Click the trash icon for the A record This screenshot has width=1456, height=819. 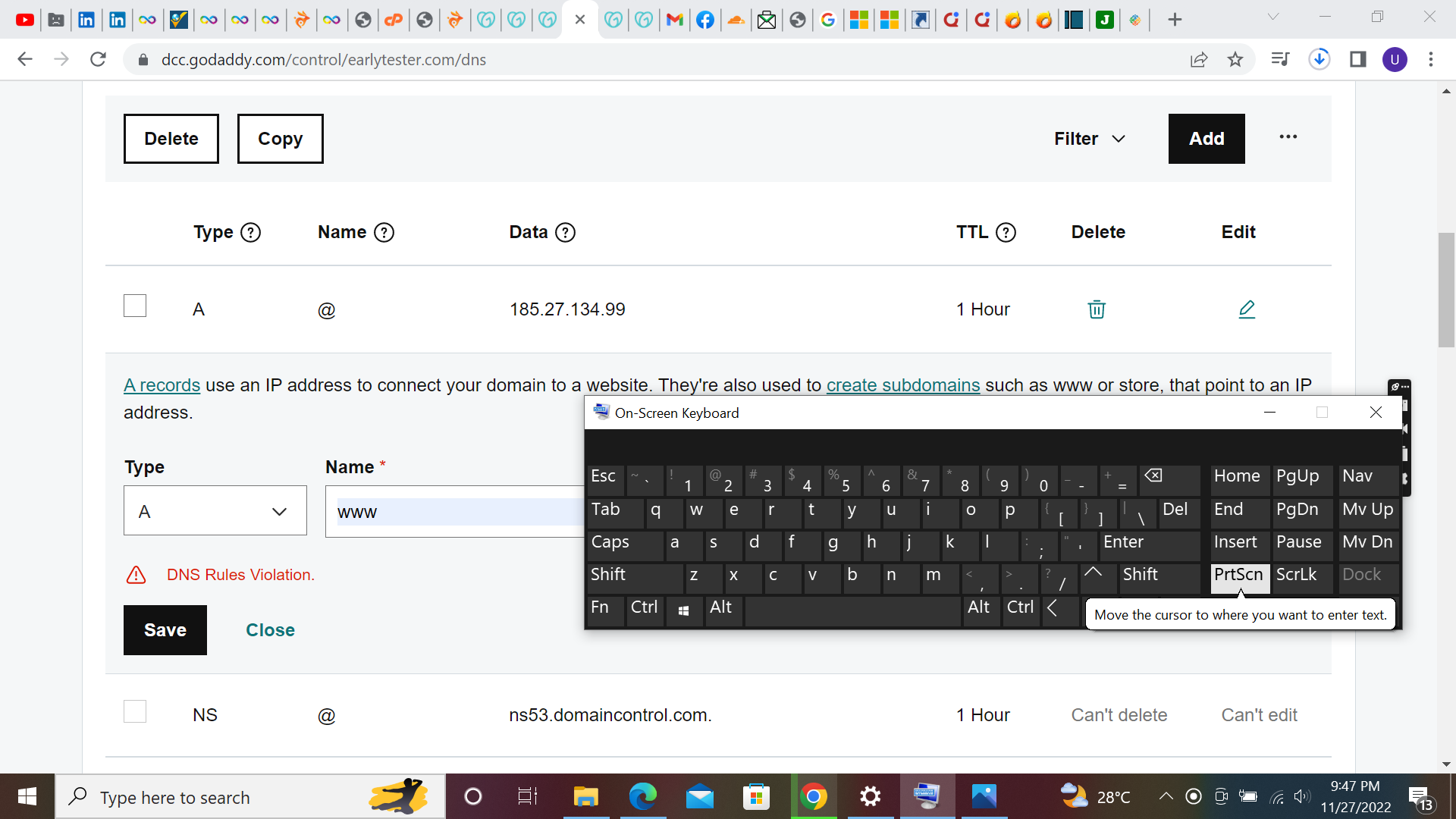click(1096, 309)
